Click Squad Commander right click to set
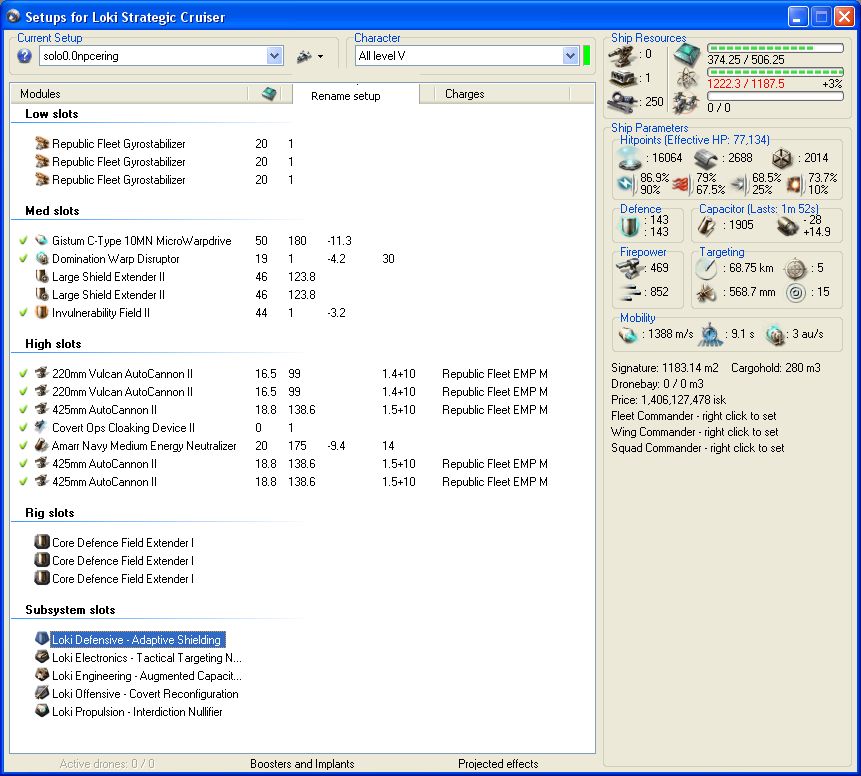This screenshot has width=861, height=776. pos(697,448)
